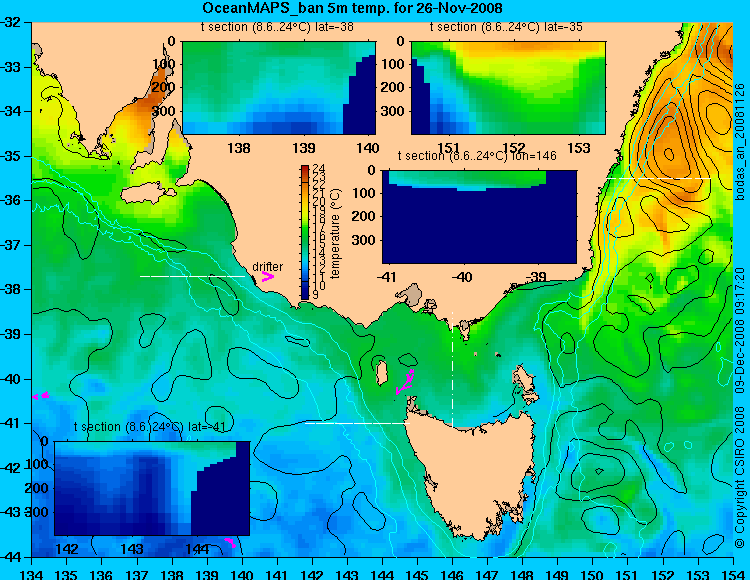The width and height of the screenshot is (750, 580).
Task: Click the white dashed section line at latitude -38
Action: (192, 276)
